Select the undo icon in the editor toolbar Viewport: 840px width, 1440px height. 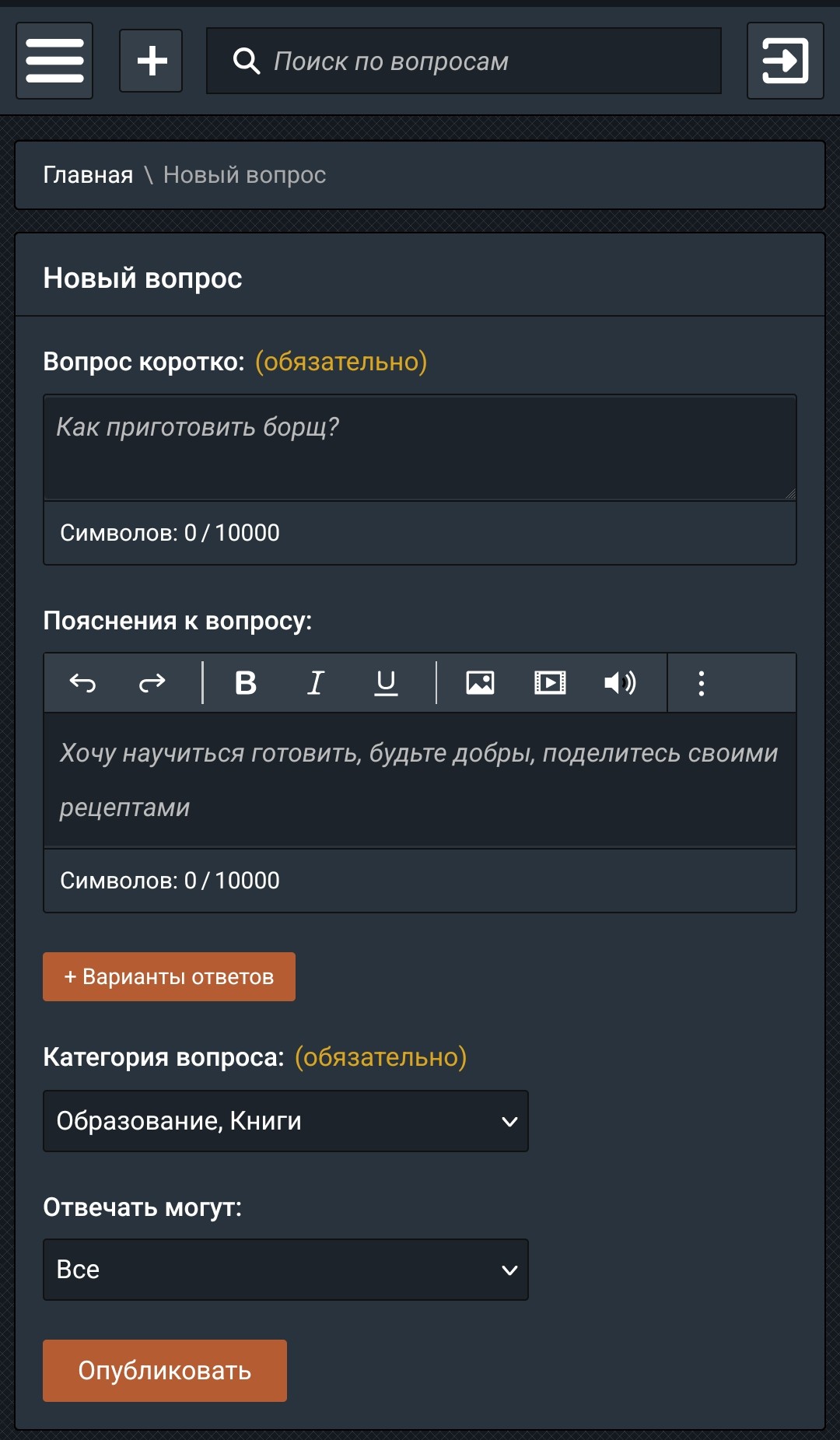[x=85, y=682]
